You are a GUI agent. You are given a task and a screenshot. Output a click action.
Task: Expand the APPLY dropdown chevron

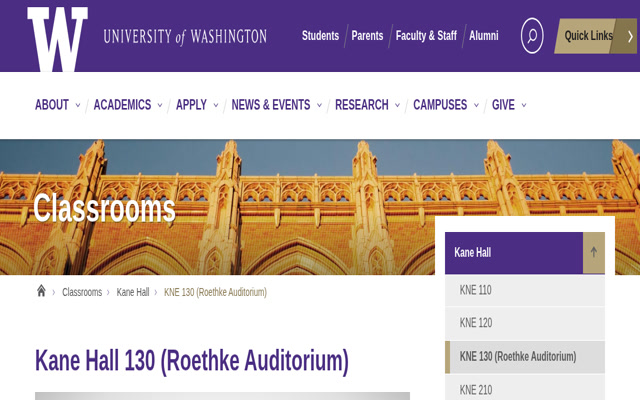coord(216,105)
